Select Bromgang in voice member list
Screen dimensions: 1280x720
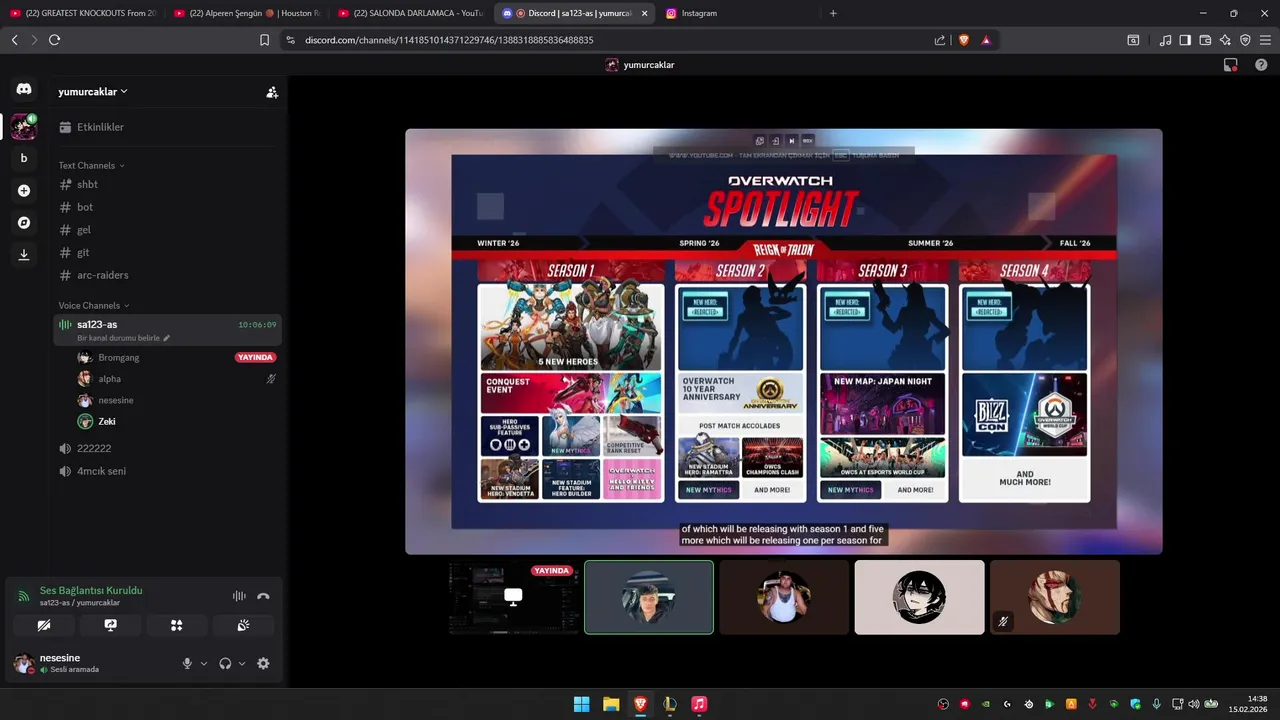click(x=176, y=357)
